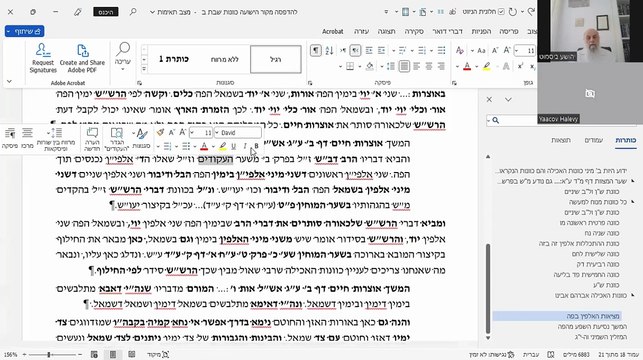The image size is (643, 360).
Task: Switch to the עמודים navigation tab
Action: pos(593,140)
